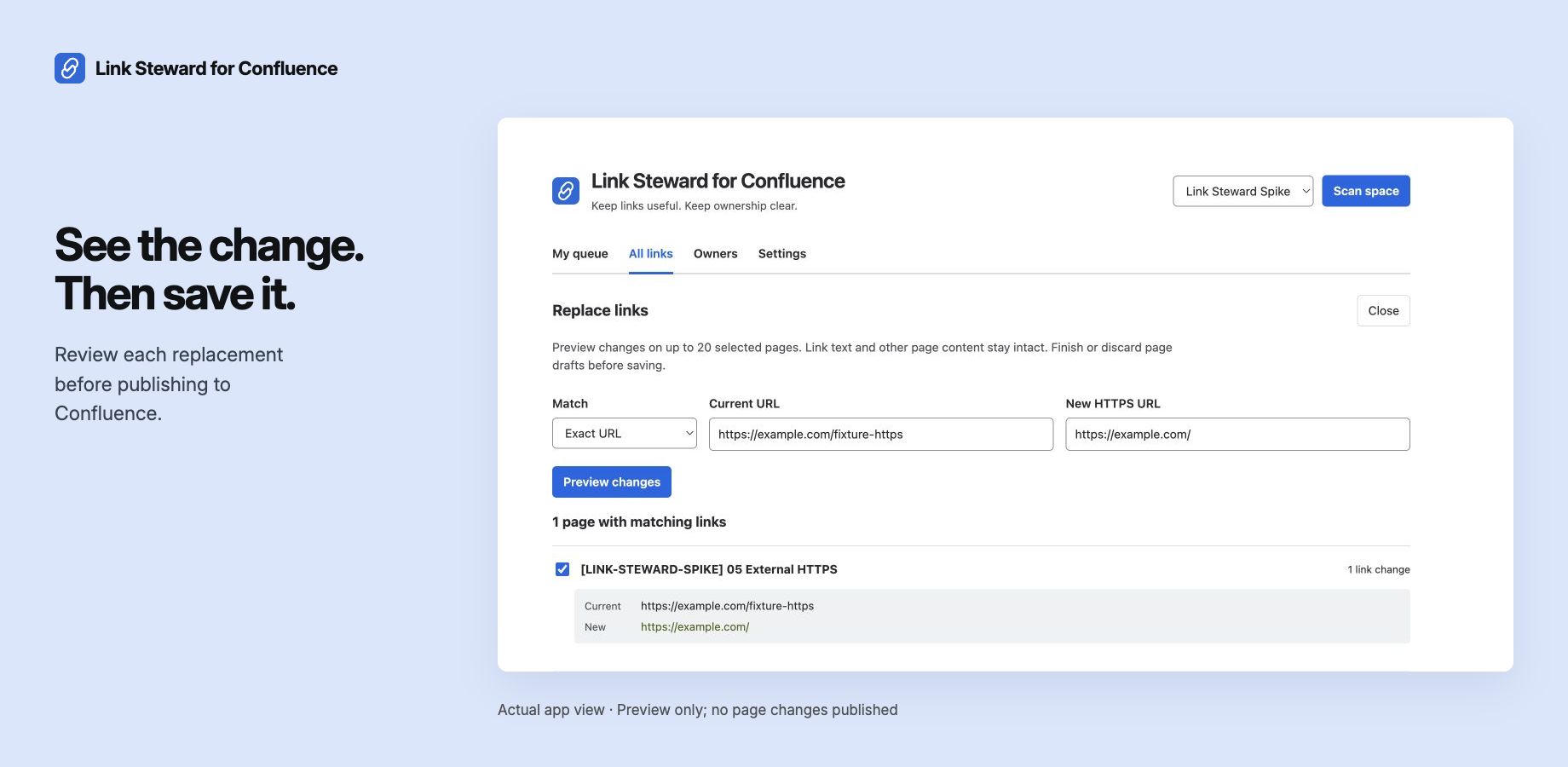The image size is (1568, 767).
Task: Click the 'Keep links useful. Keep ownership clear.' tagline
Action: (x=695, y=205)
